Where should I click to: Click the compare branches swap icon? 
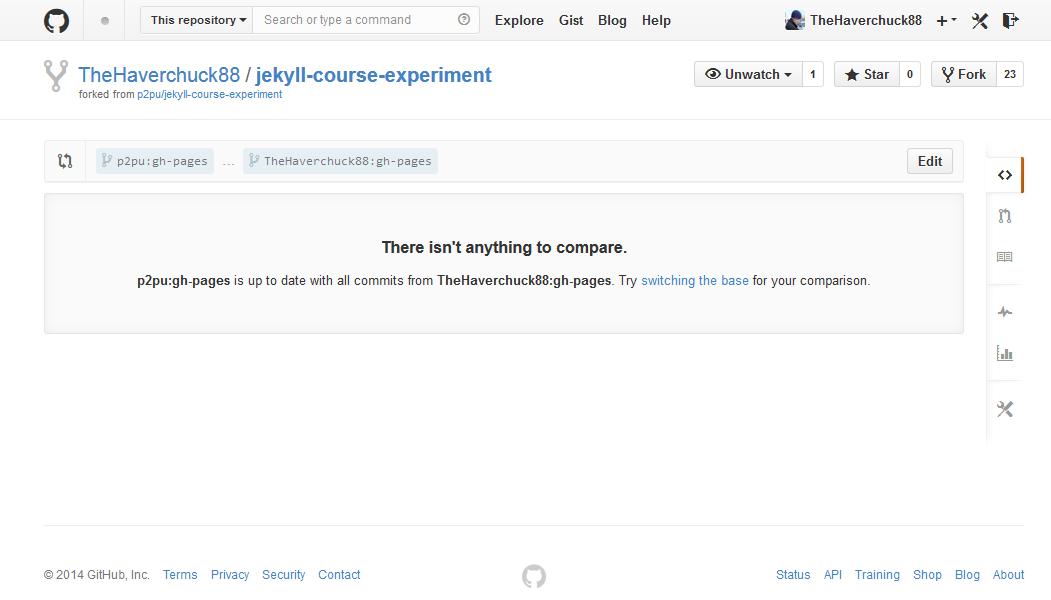click(x=65, y=161)
